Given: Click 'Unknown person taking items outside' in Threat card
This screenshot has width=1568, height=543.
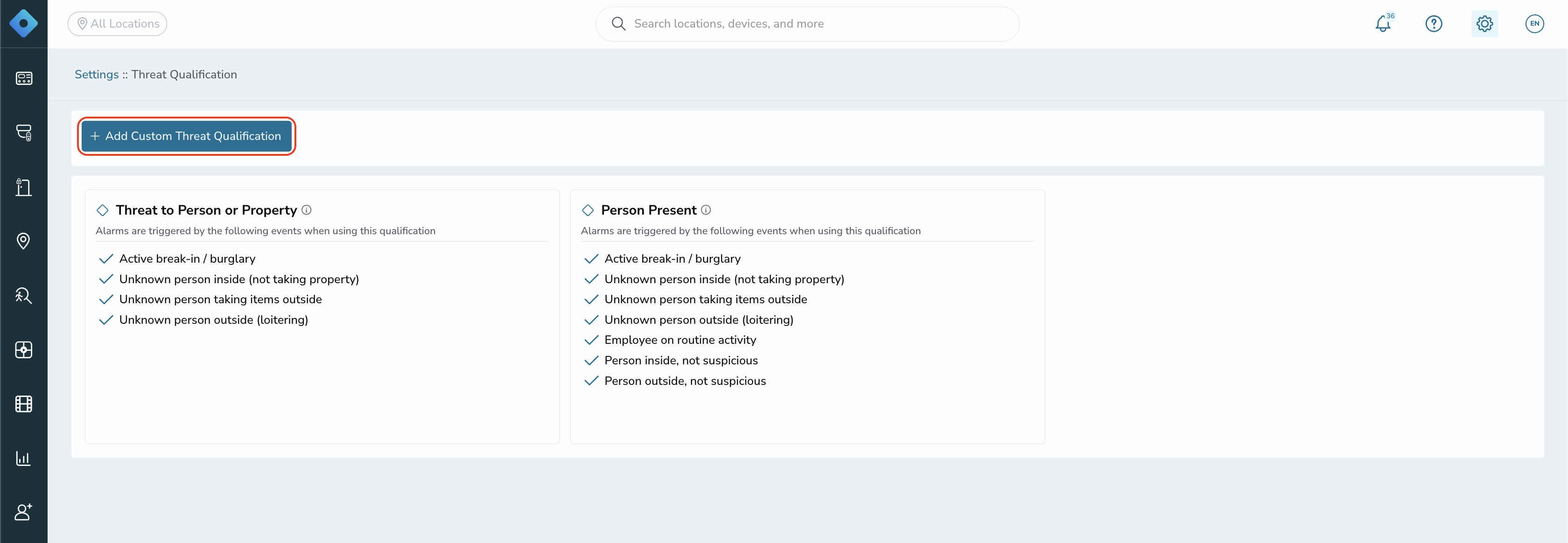Looking at the screenshot, I should click(220, 299).
